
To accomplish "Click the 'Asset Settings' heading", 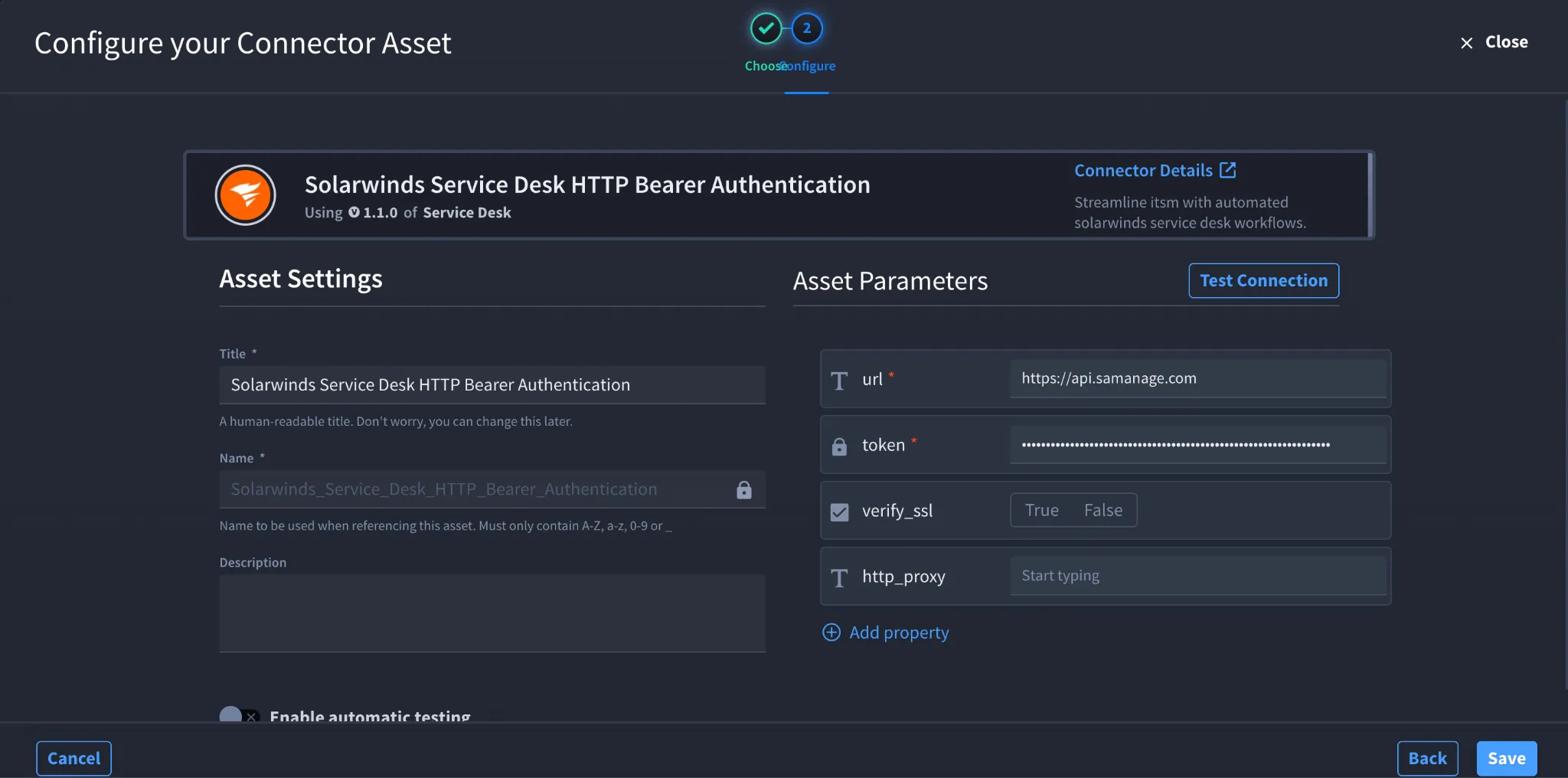I will point(301,279).
